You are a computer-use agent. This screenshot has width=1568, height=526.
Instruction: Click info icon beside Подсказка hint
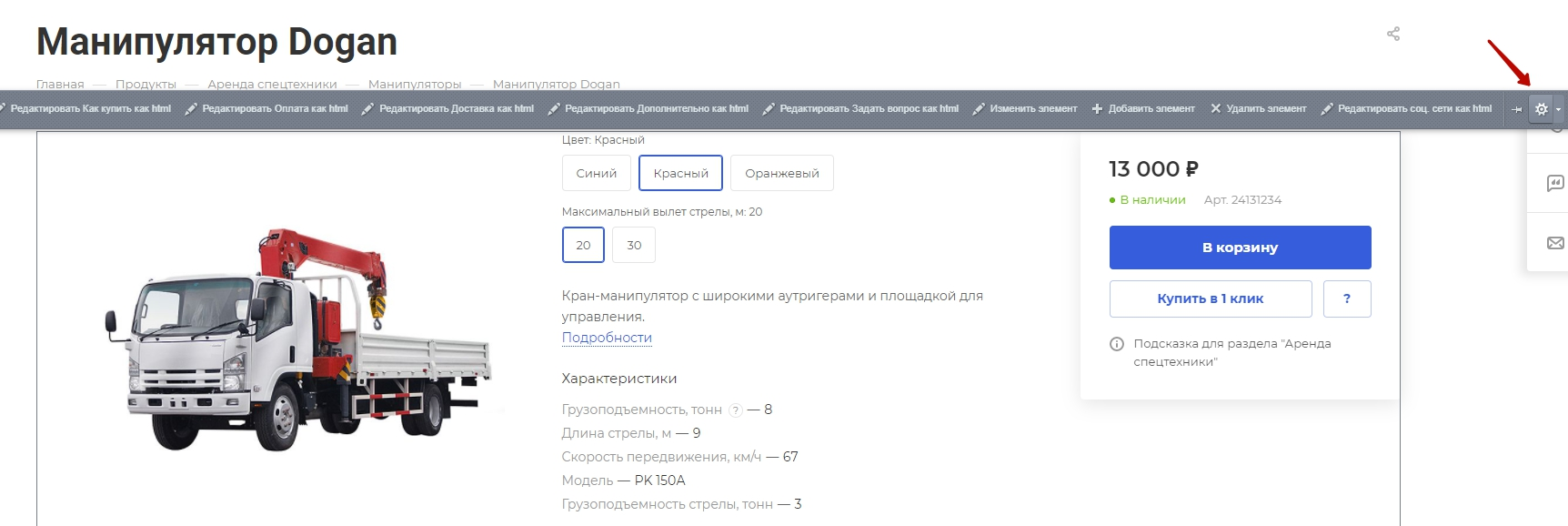[1117, 344]
